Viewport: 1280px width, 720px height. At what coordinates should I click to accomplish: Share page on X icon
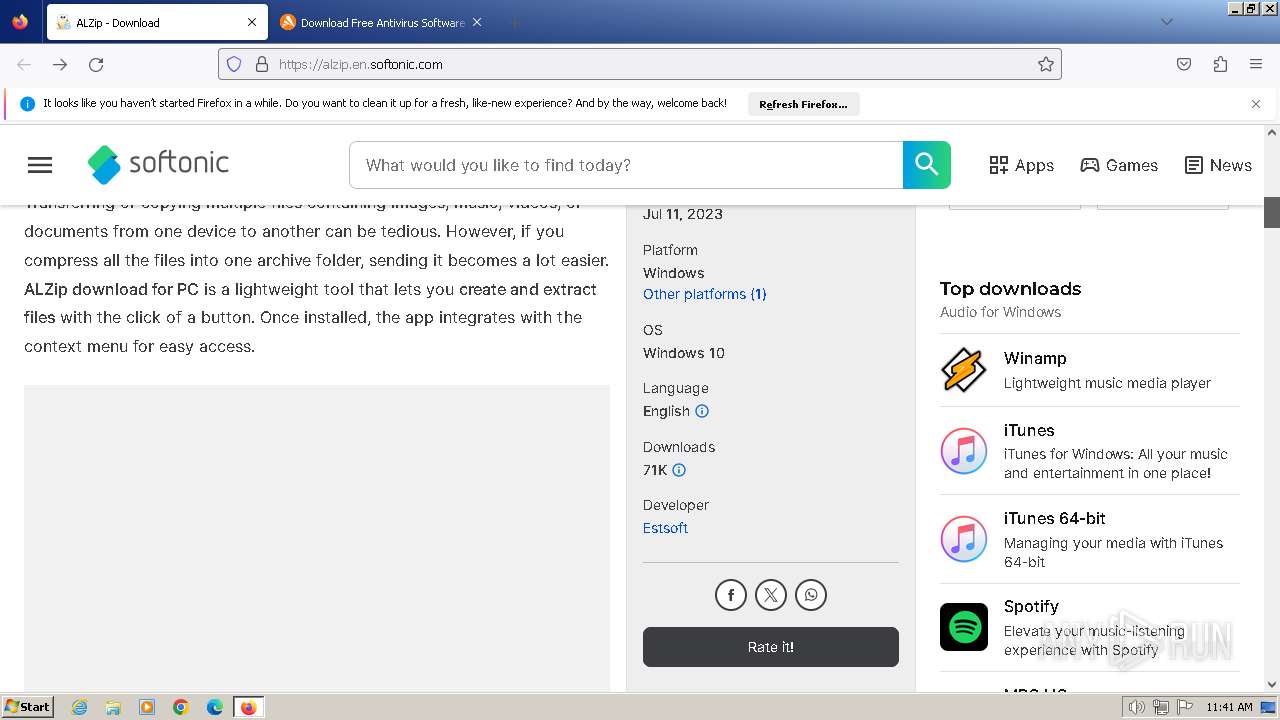771,595
